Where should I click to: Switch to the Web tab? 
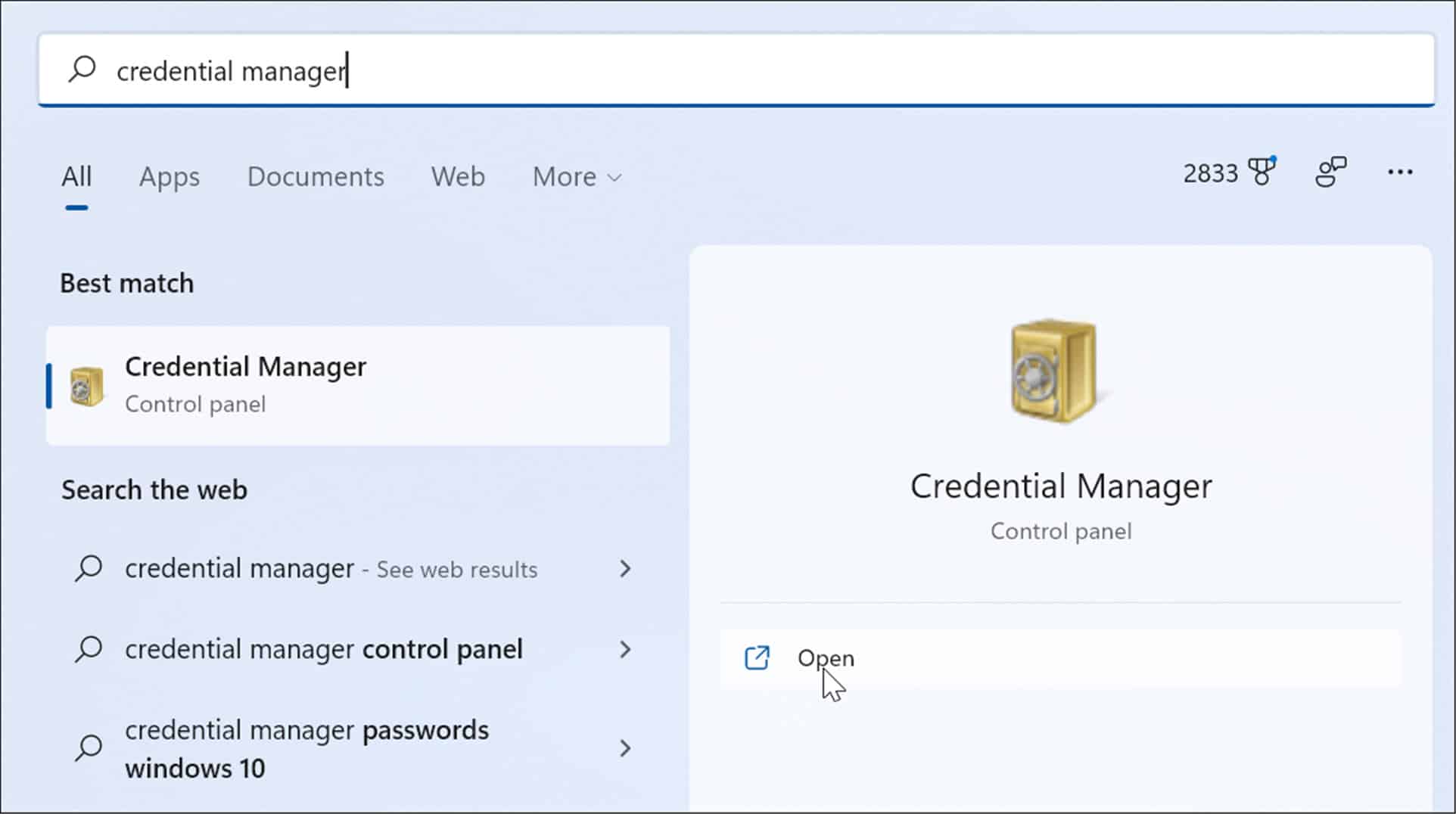[457, 177]
